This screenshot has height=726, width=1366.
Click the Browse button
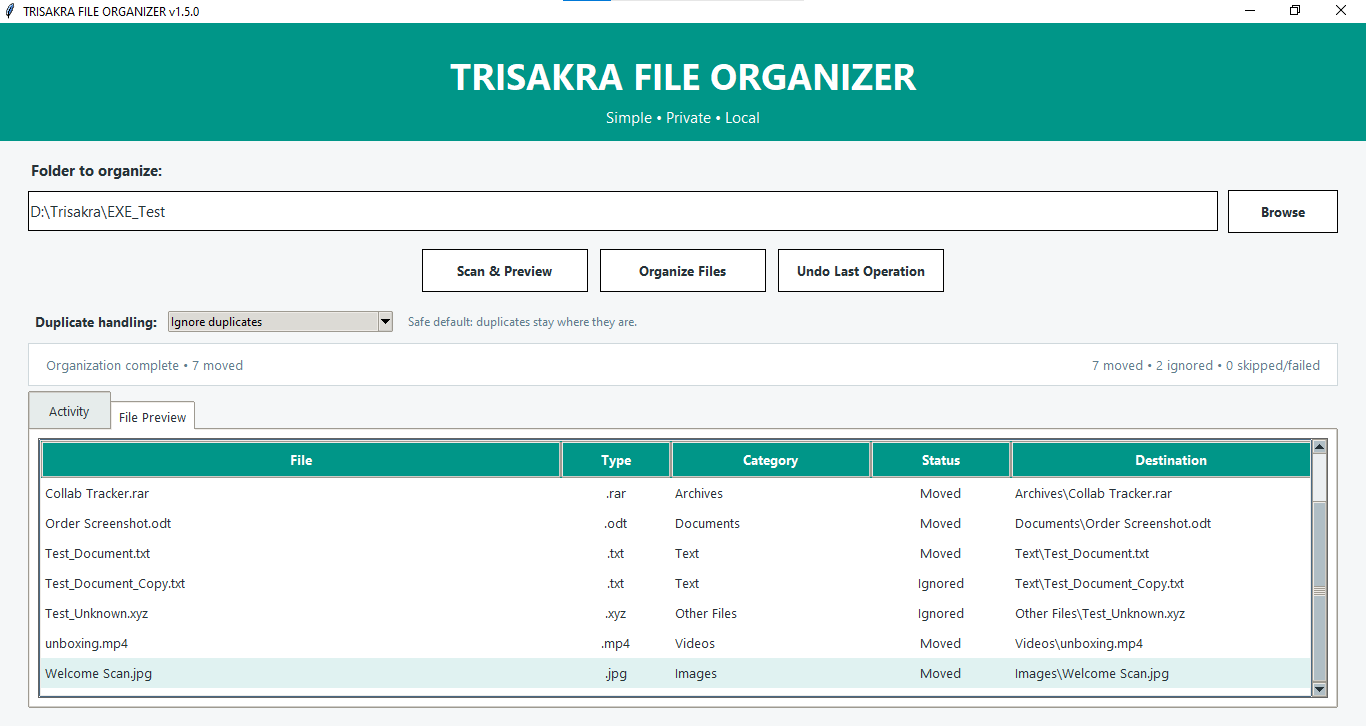[1282, 212]
